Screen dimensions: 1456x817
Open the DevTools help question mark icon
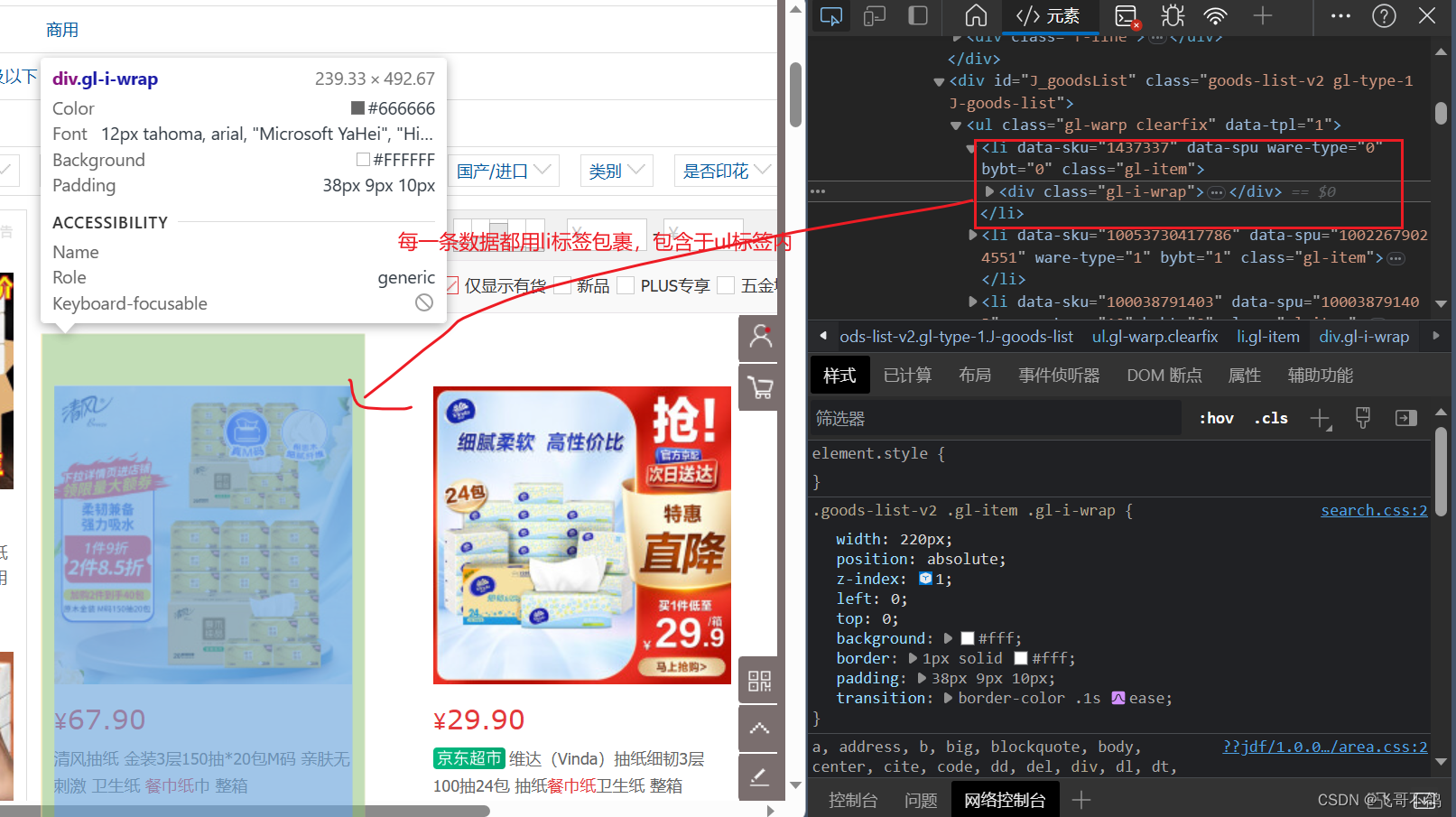coord(1384,15)
